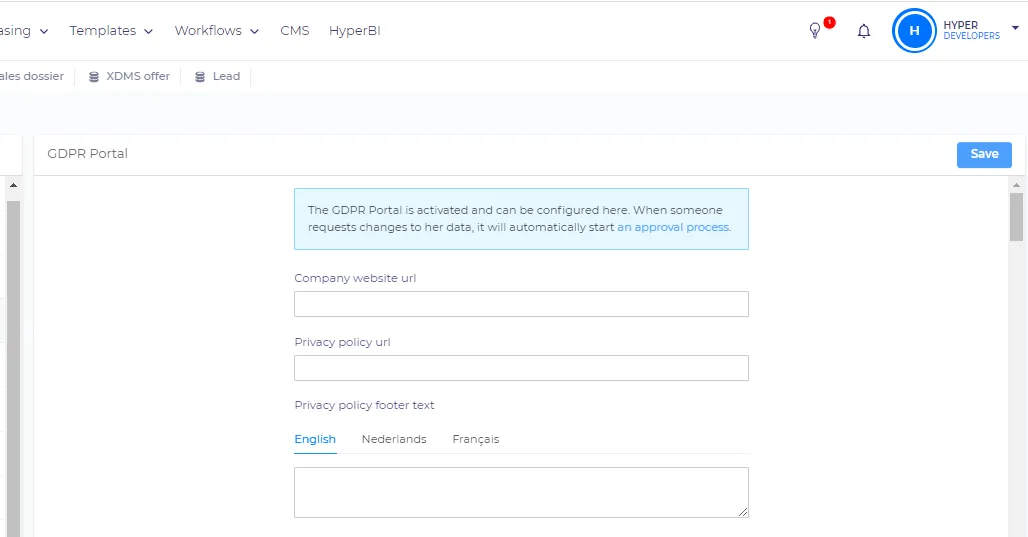
Task: Click the Privacy policy url field
Action: [x=521, y=368]
